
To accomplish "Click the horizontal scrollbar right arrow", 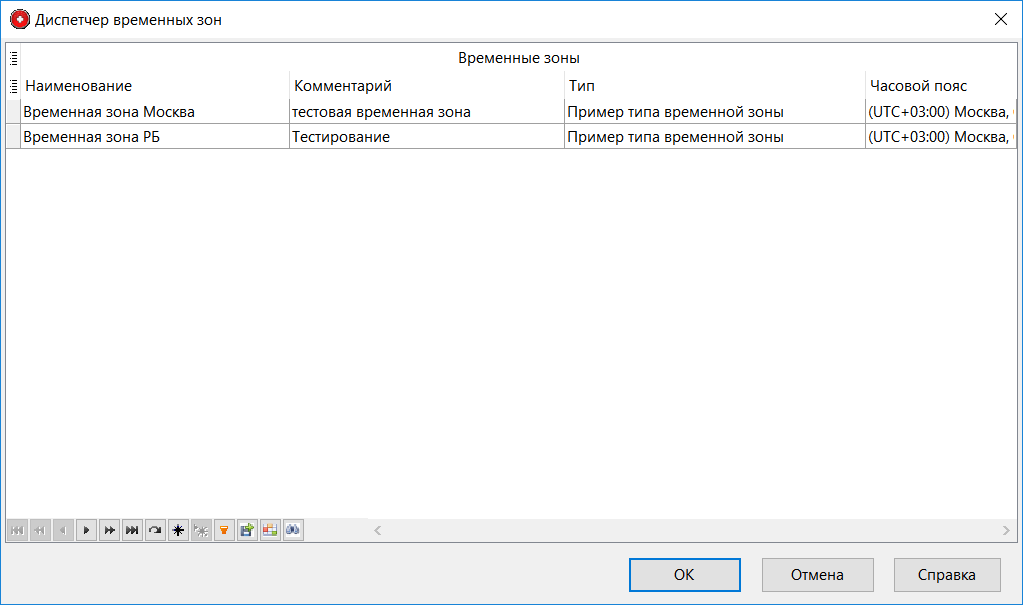I will [1008, 530].
